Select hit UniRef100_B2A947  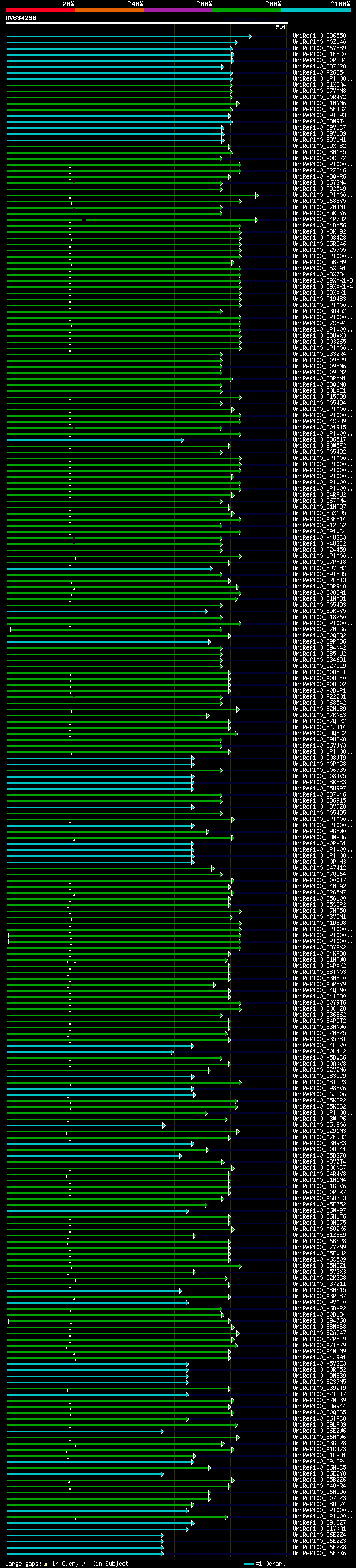[319, 1334]
